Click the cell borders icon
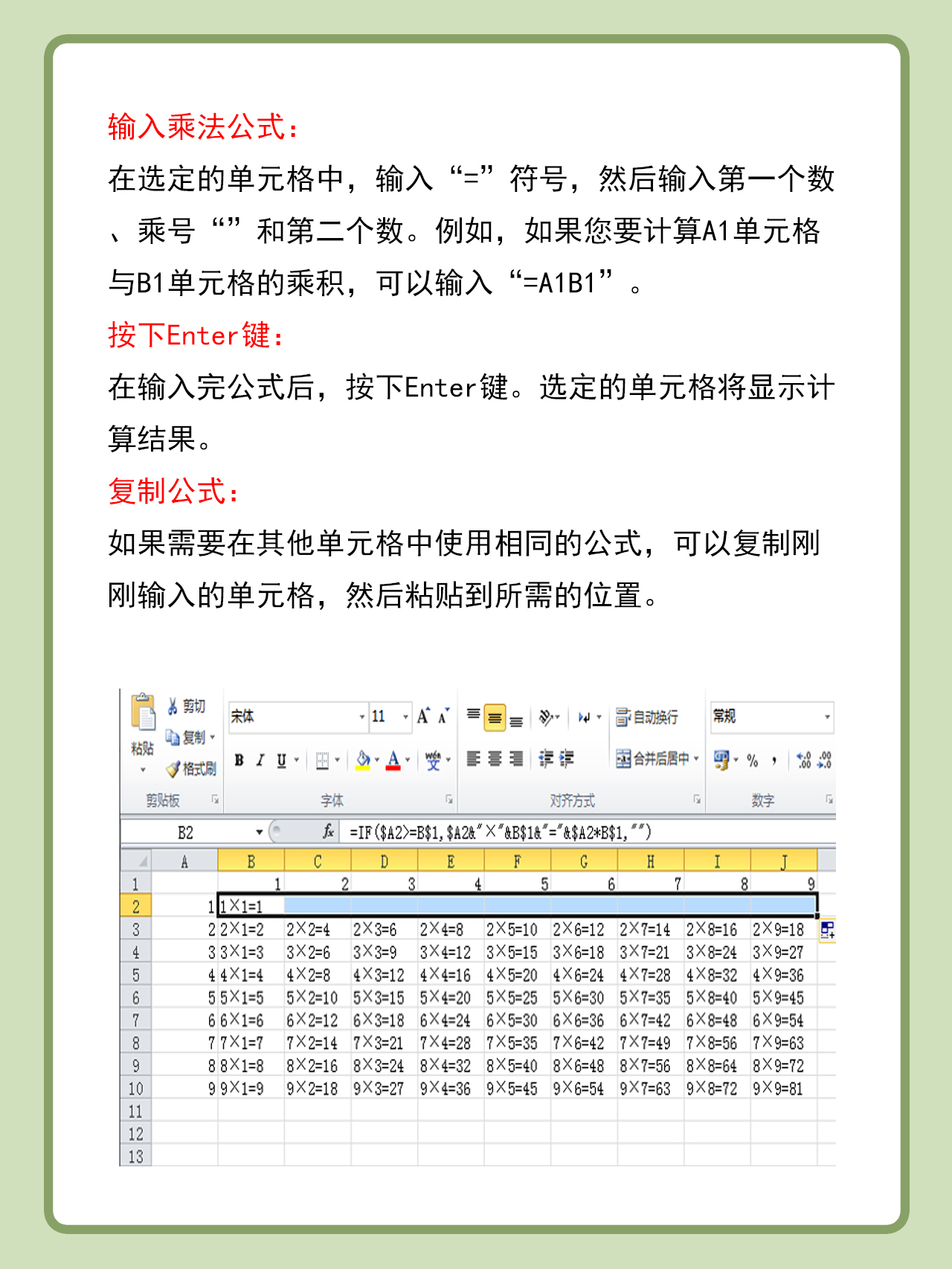The image size is (952, 1269). pyautogui.click(x=322, y=760)
